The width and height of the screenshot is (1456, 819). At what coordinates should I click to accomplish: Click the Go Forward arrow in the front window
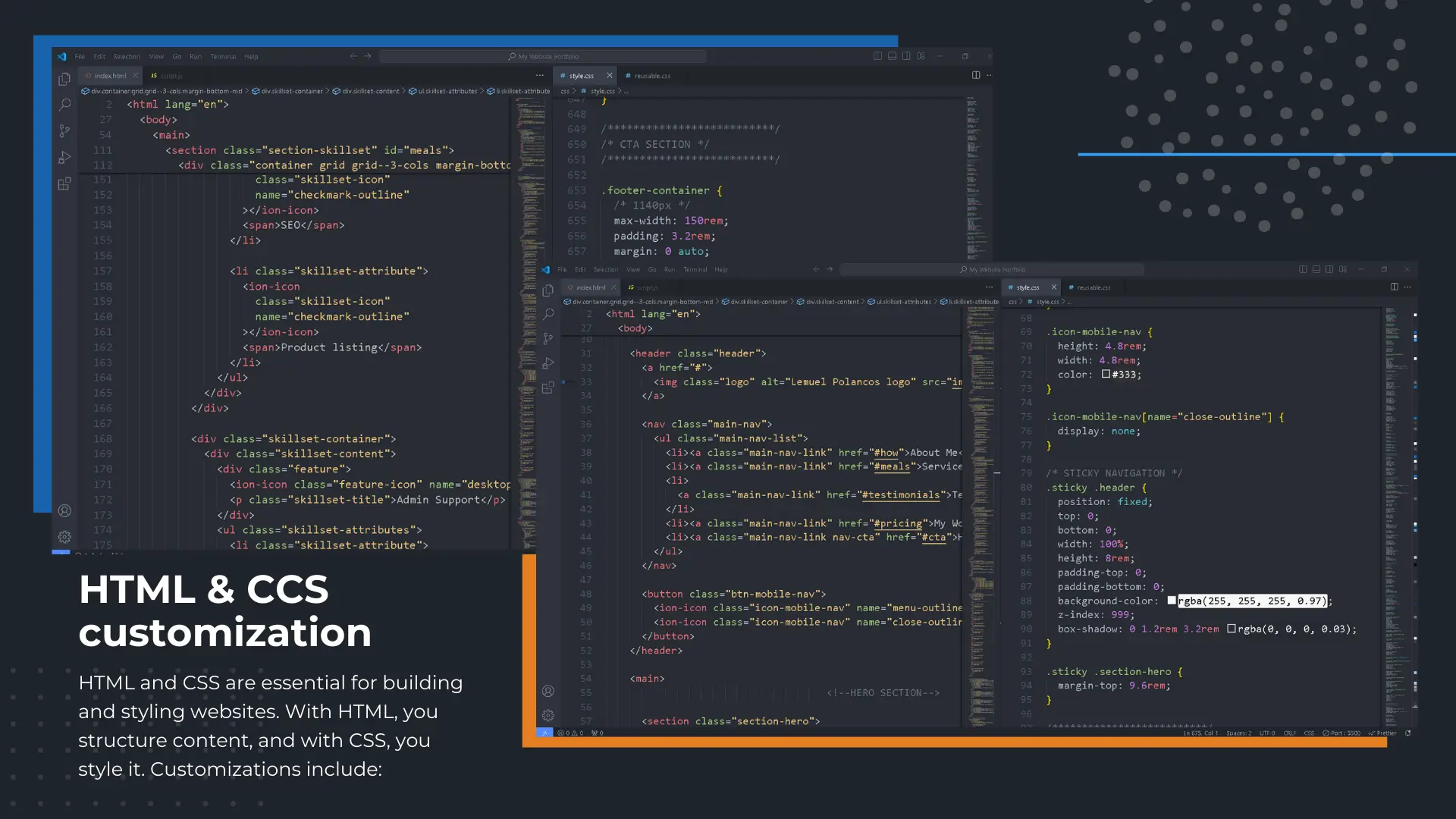(x=830, y=269)
